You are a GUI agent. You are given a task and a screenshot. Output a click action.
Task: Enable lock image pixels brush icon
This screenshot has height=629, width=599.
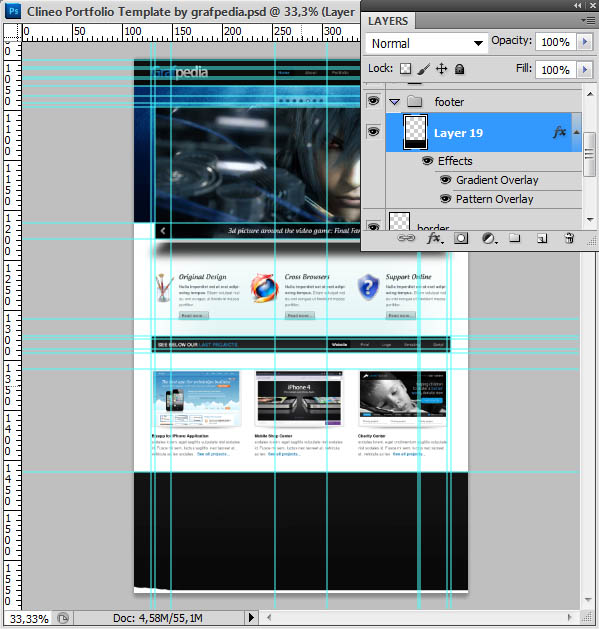pos(423,69)
